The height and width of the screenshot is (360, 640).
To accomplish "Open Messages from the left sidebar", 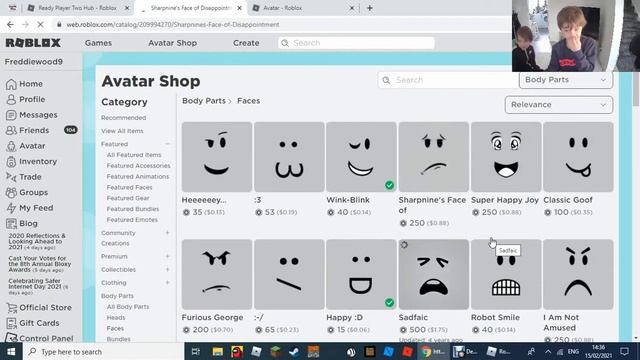I will tap(31, 115).
